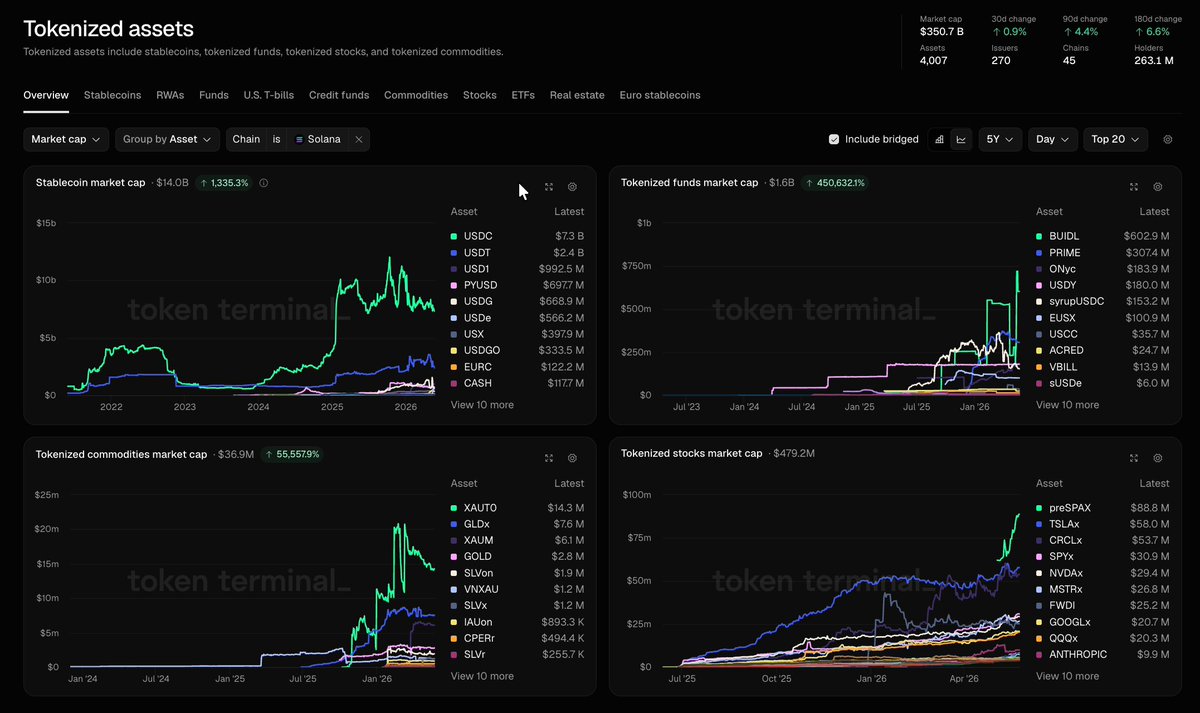The height and width of the screenshot is (713, 1200).
Task: Click the 450,632.1% change badge
Action: point(834,183)
